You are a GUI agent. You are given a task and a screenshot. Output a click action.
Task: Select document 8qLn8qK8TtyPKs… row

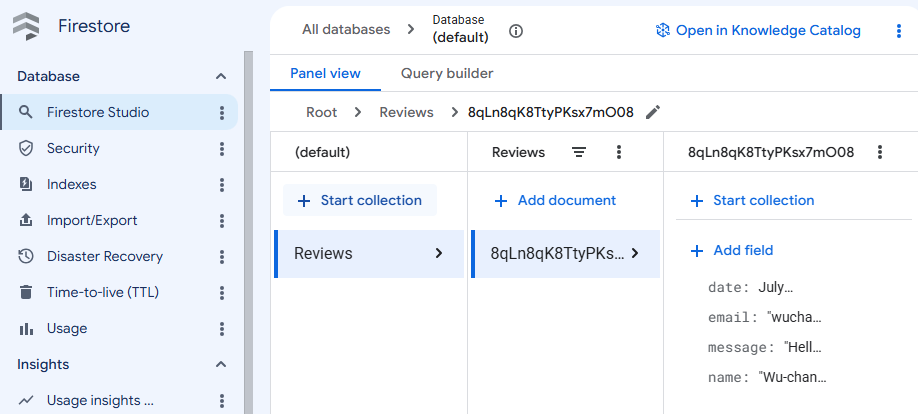(x=566, y=254)
